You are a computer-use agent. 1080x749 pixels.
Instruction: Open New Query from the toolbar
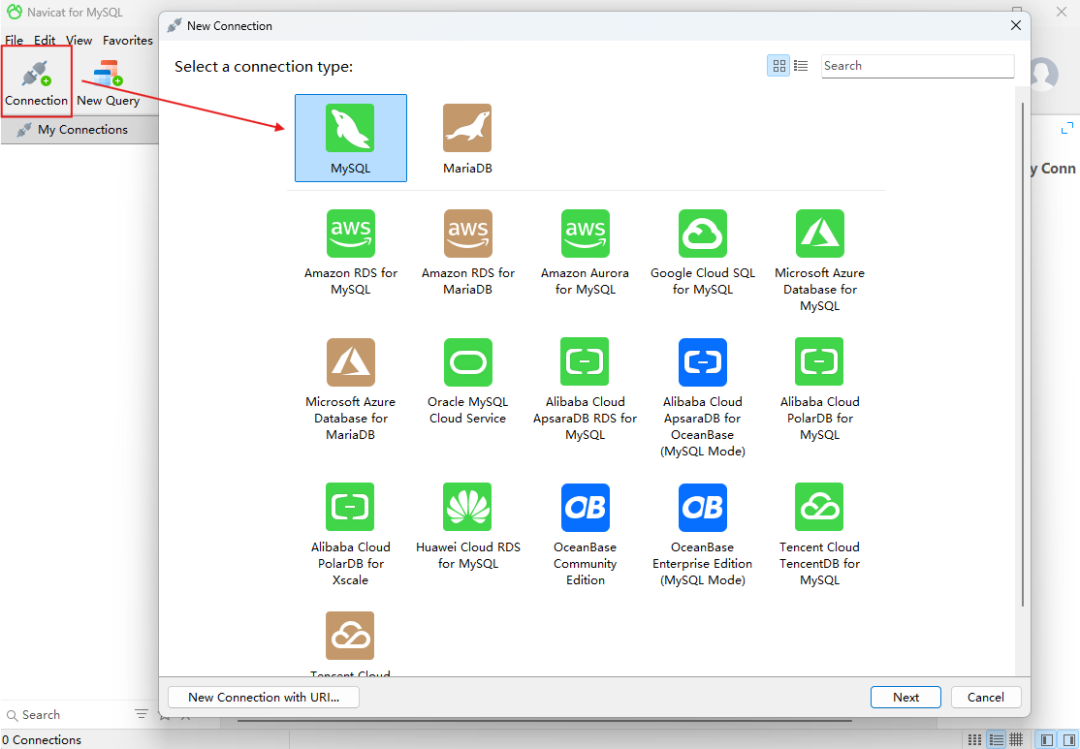(108, 83)
